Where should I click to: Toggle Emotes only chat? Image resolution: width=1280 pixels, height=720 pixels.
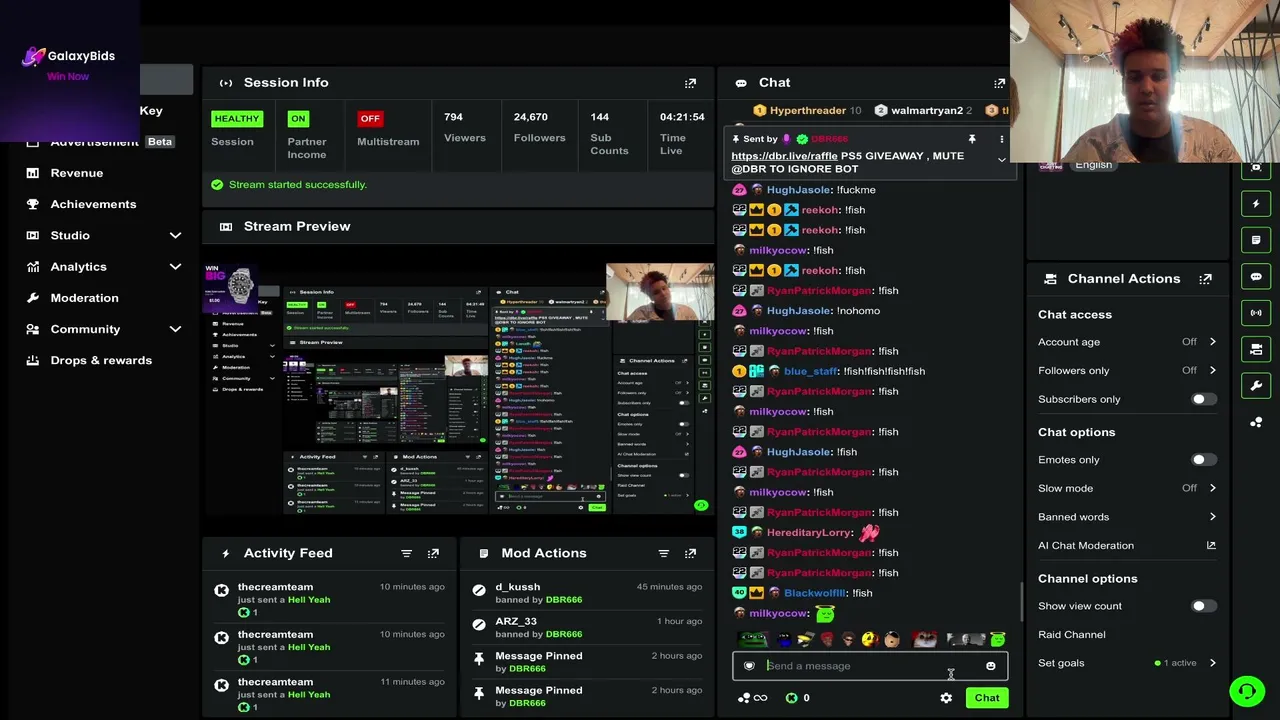tap(1203, 460)
